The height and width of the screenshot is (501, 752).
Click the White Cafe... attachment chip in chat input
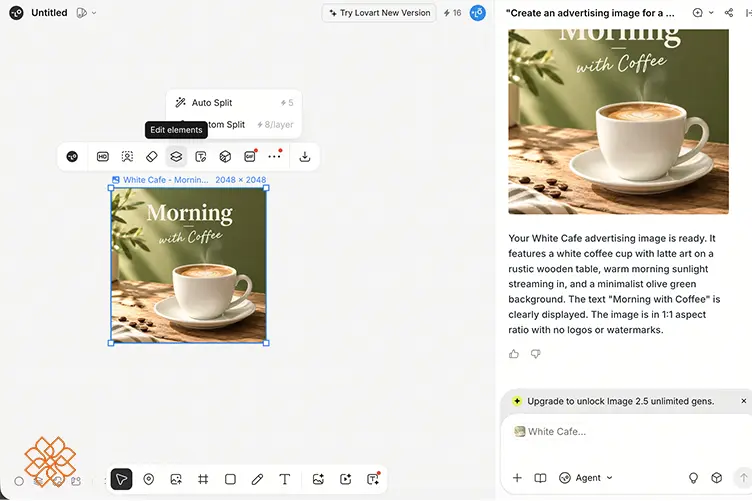click(x=550, y=431)
